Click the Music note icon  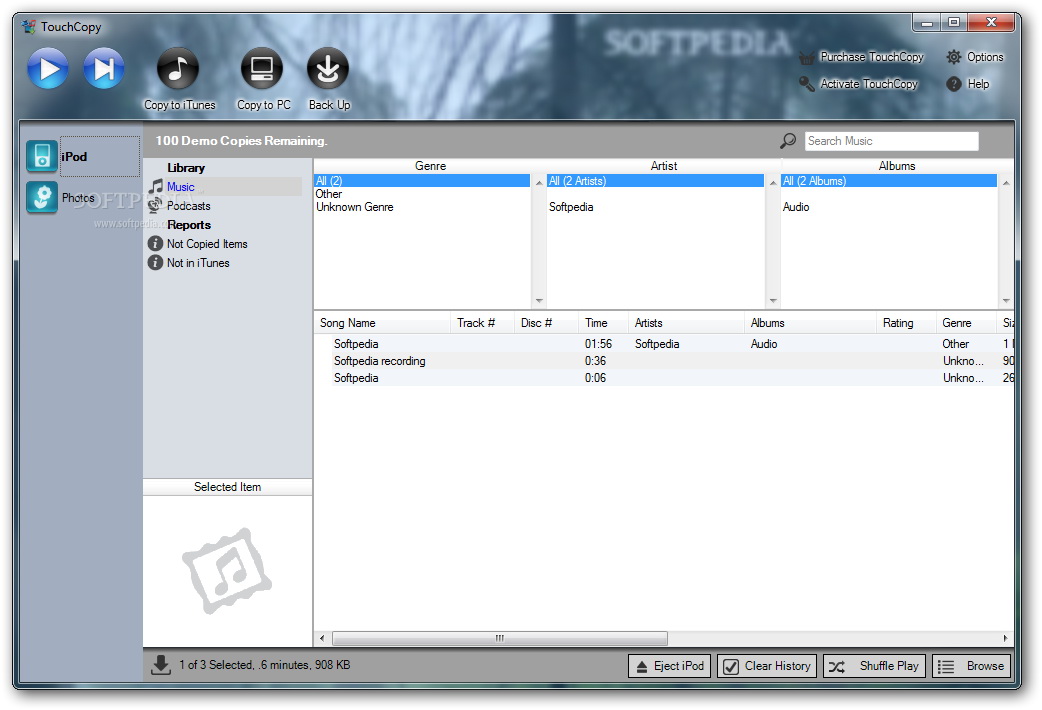point(156,187)
